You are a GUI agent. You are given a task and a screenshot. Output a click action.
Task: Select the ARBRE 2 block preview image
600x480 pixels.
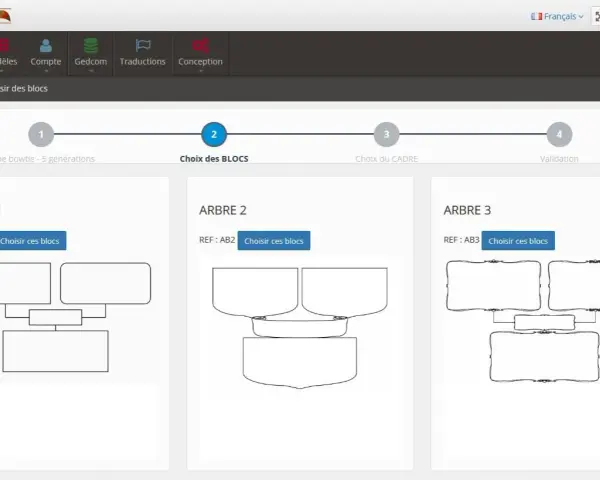300,328
